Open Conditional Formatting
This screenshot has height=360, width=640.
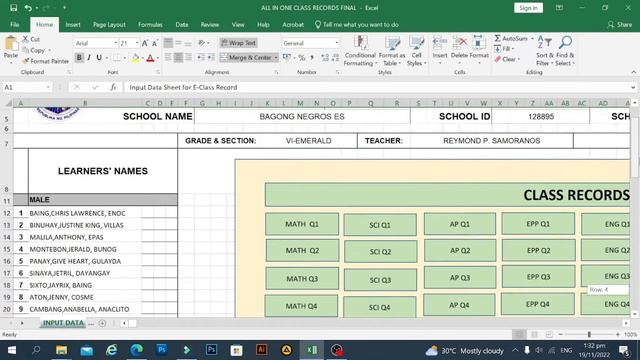[360, 51]
